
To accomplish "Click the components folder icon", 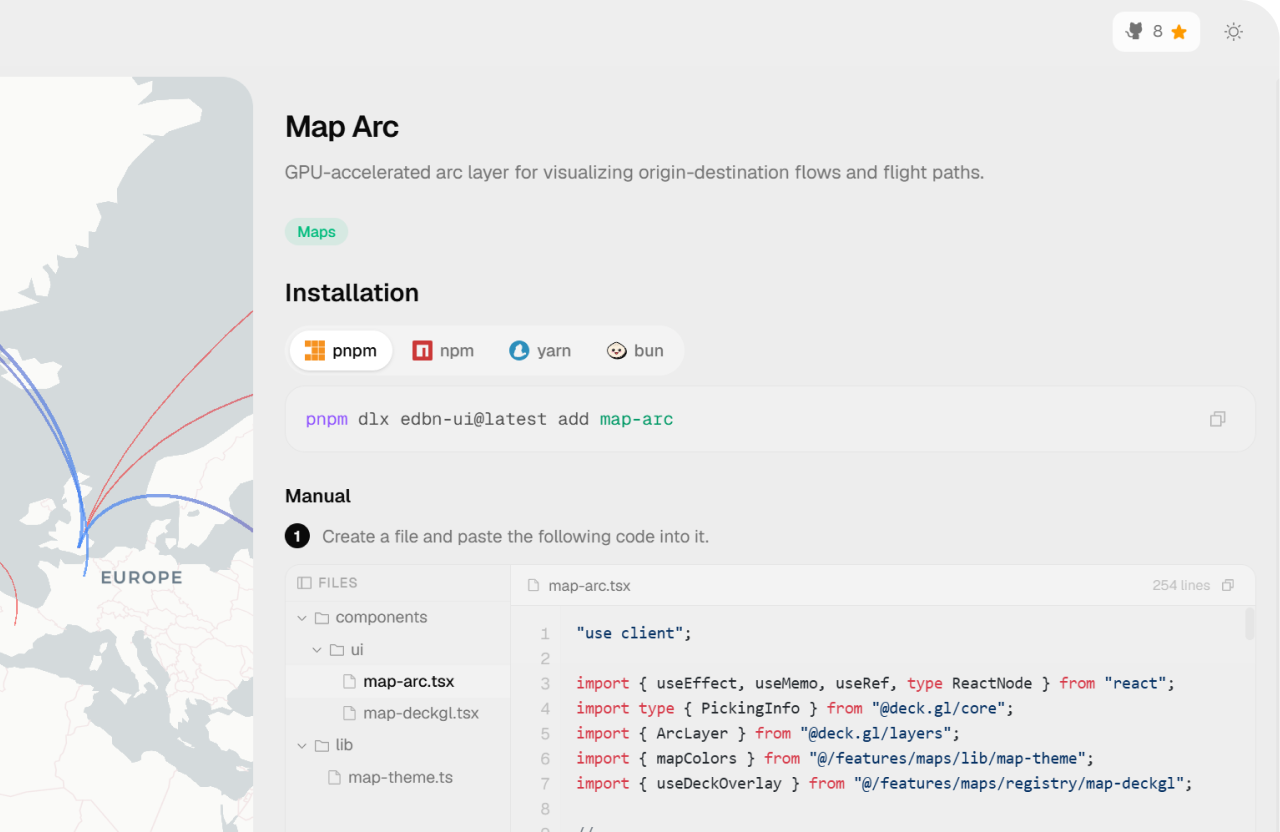I will (x=322, y=618).
